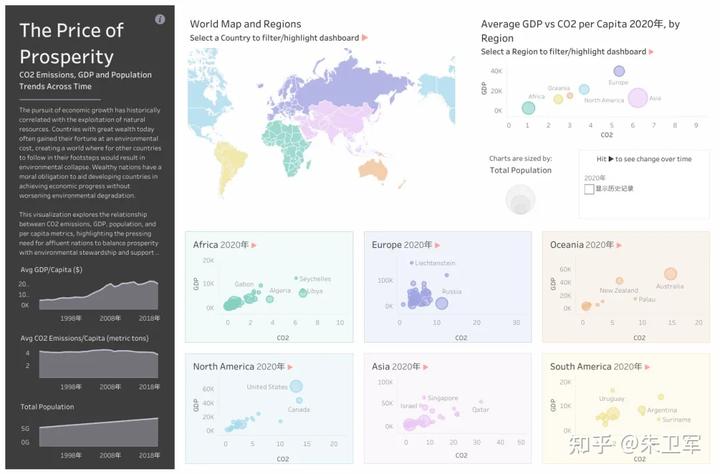Image resolution: width=720 pixels, height=474 pixels.
Task: Click the United States bubble in the North America chart
Action: coord(296,386)
